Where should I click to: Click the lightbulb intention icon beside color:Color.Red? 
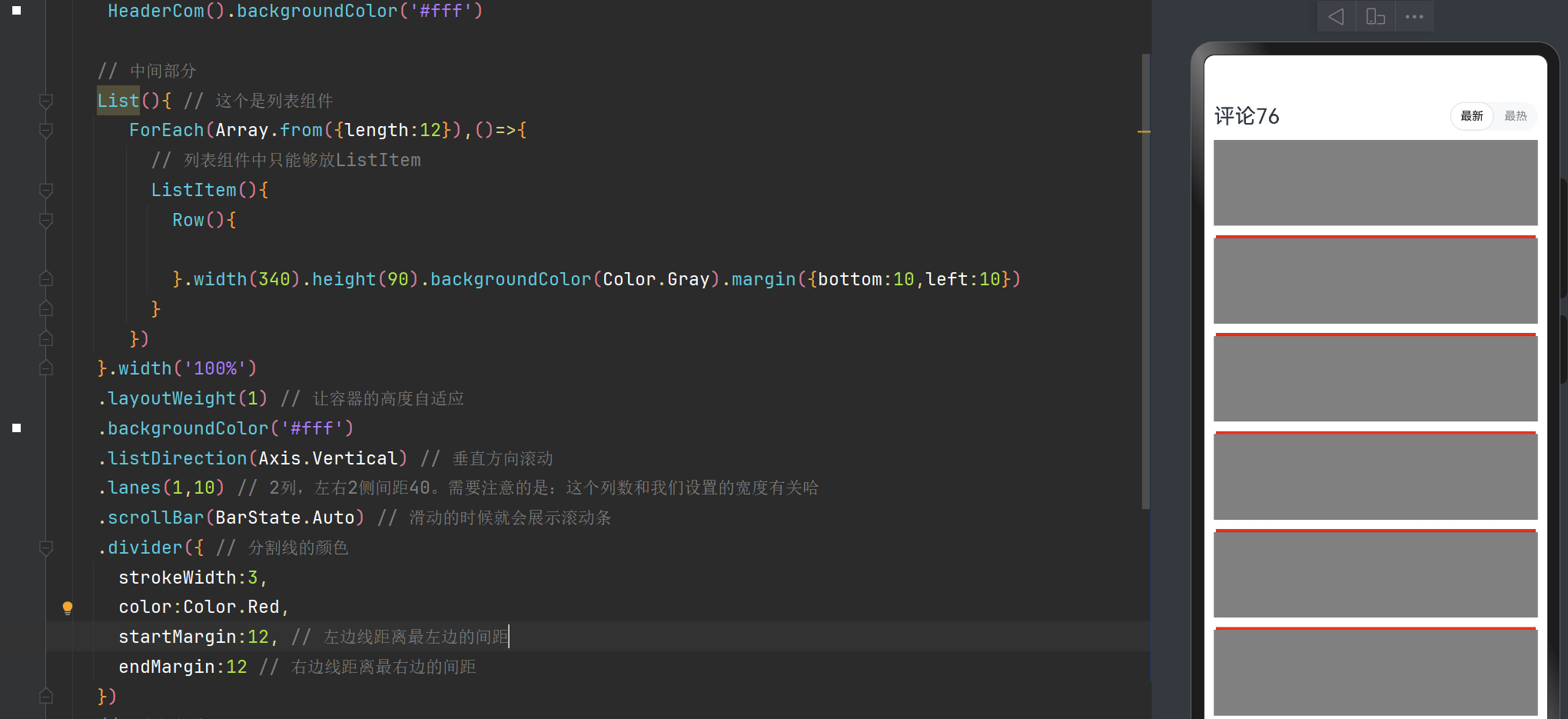click(x=68, y=607)
